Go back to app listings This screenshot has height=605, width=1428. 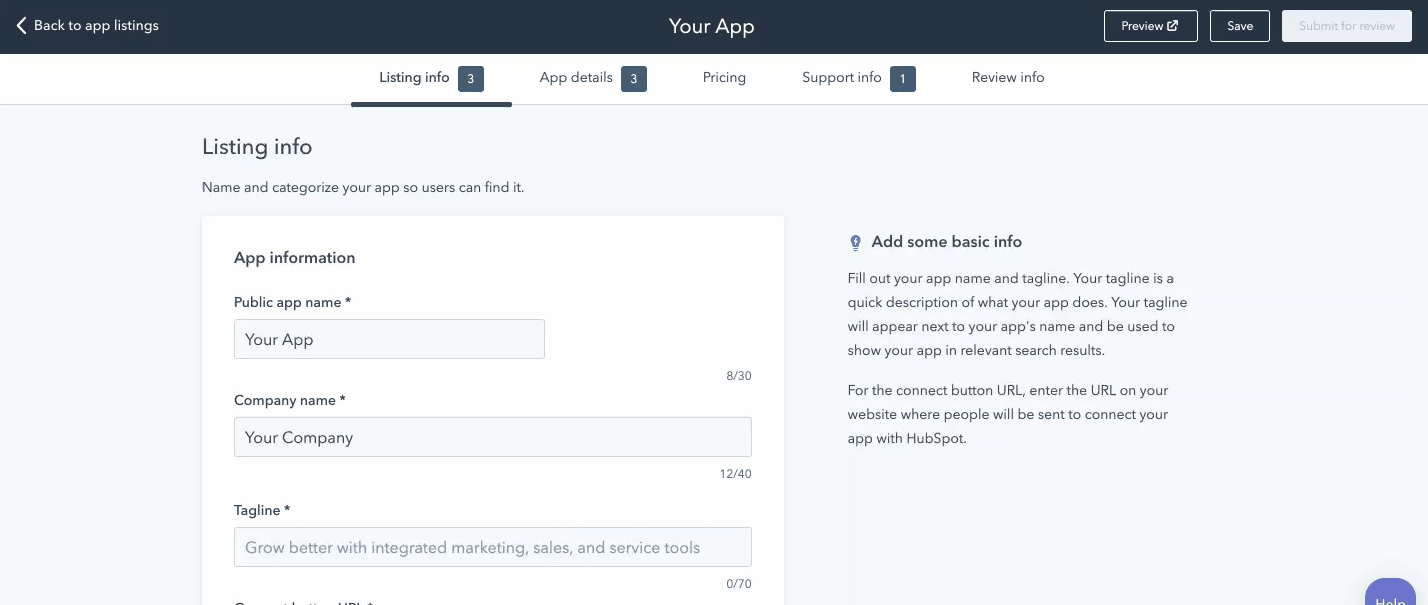pos(96,26)
